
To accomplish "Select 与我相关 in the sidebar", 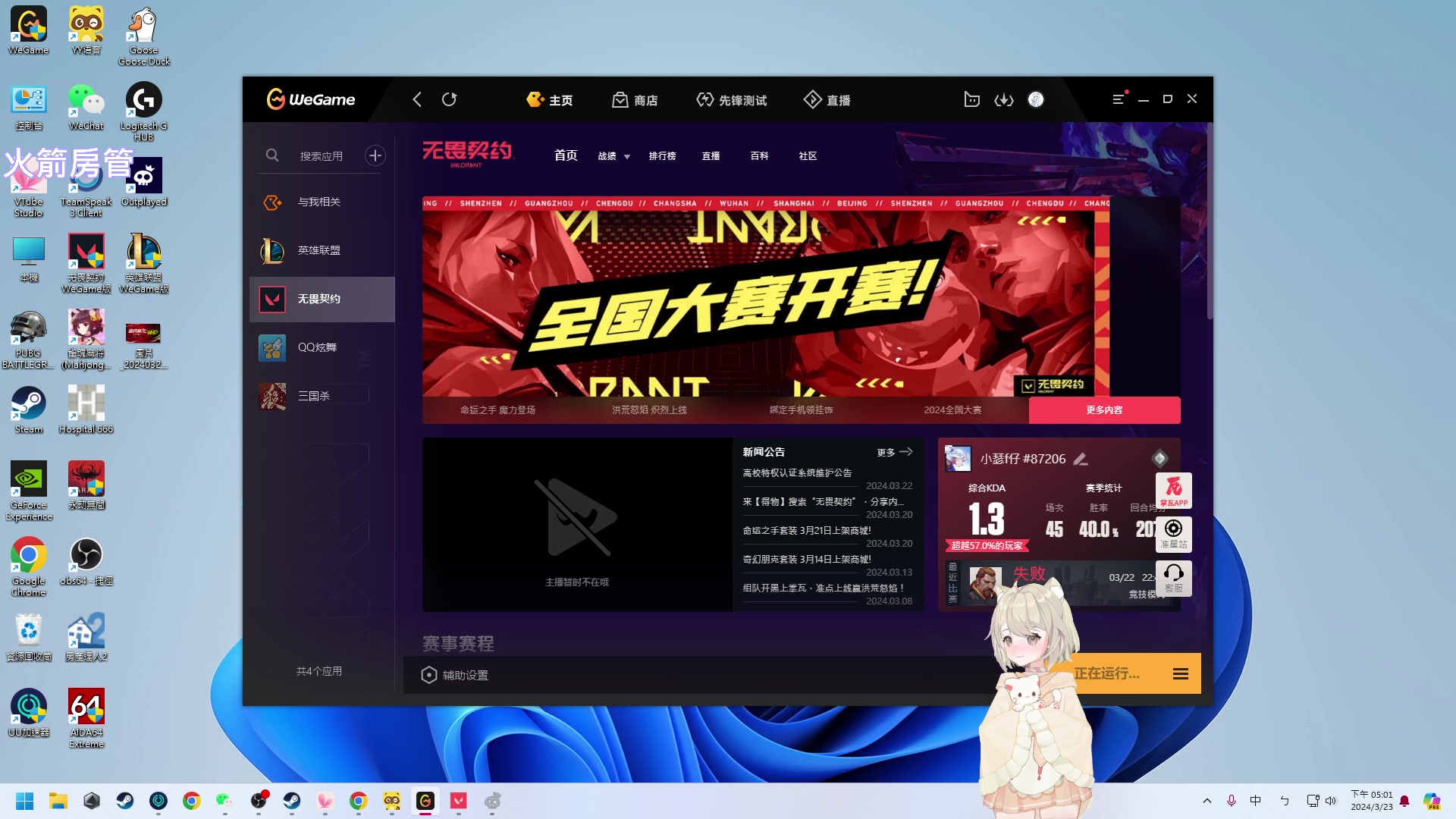I will (x=322, y=202).
